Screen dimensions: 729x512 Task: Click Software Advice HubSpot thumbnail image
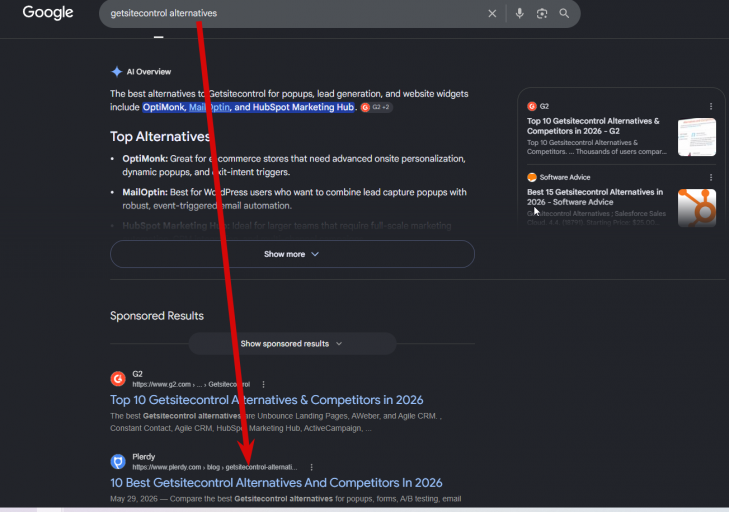(696, 208)
